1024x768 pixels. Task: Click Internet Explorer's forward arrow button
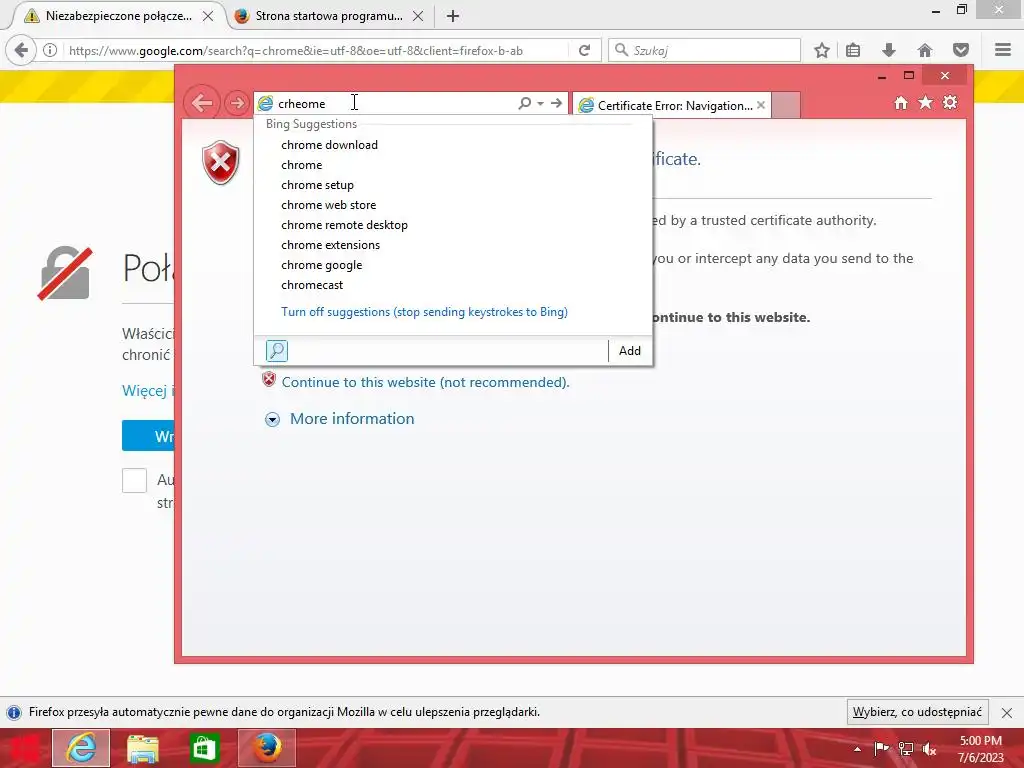pyautogui.click(x=236, y=103)
